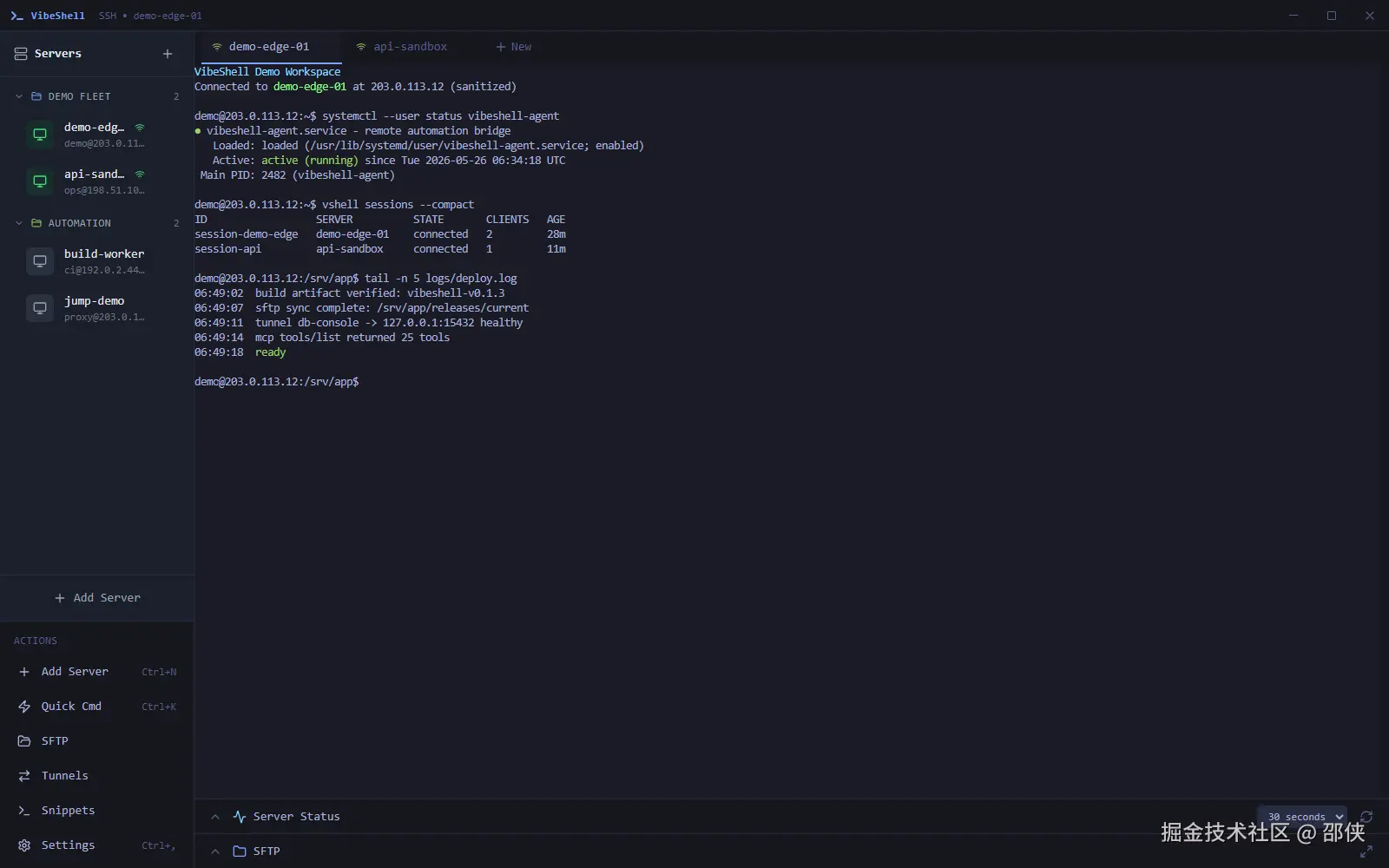Minimize the VibeShell window
The width and height of the screenshot is (1389, 868).
point(1294,16)
